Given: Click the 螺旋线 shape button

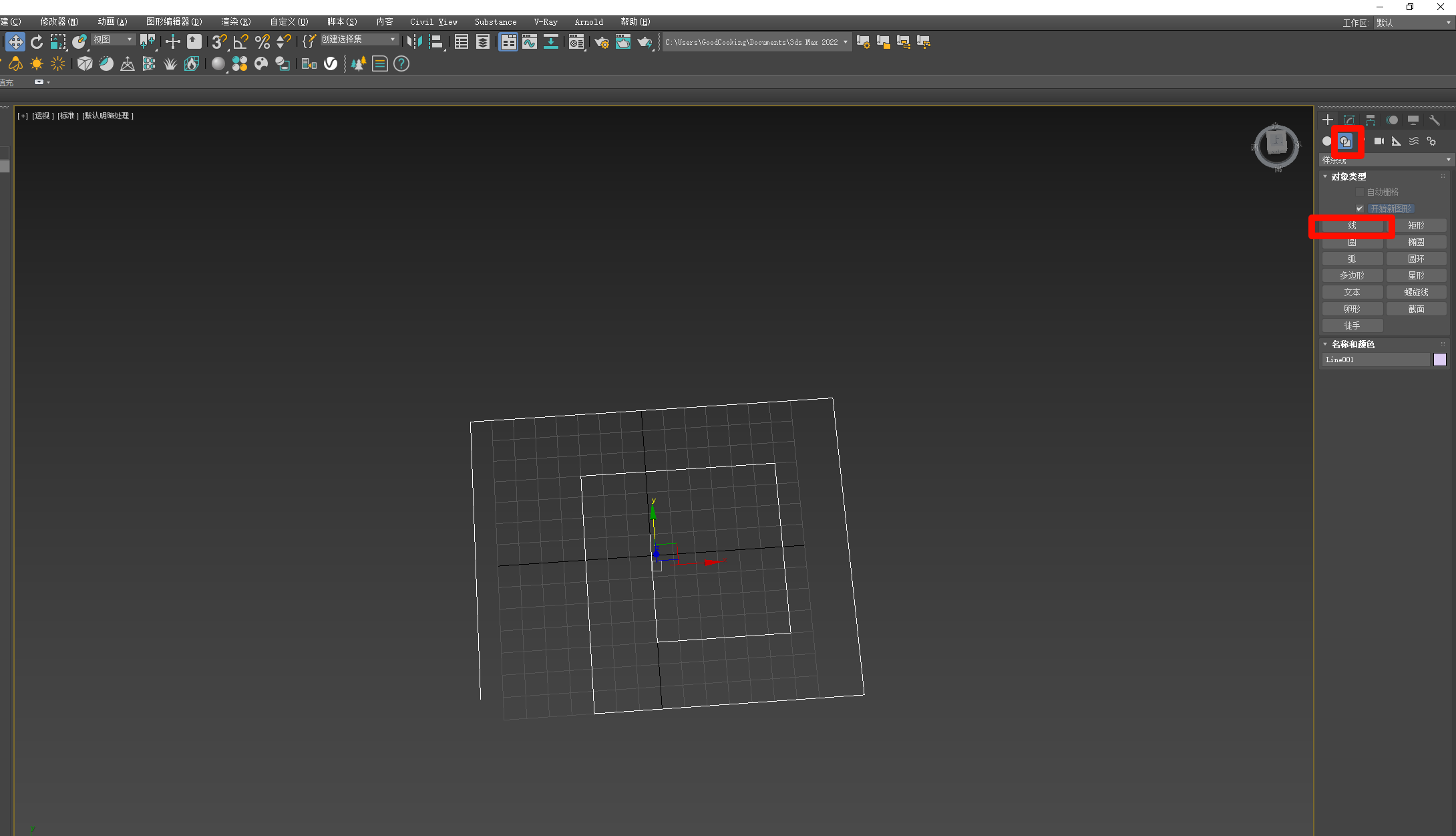Looking at the screenshot, I should pyautogui.click(x=1416, y=293).
